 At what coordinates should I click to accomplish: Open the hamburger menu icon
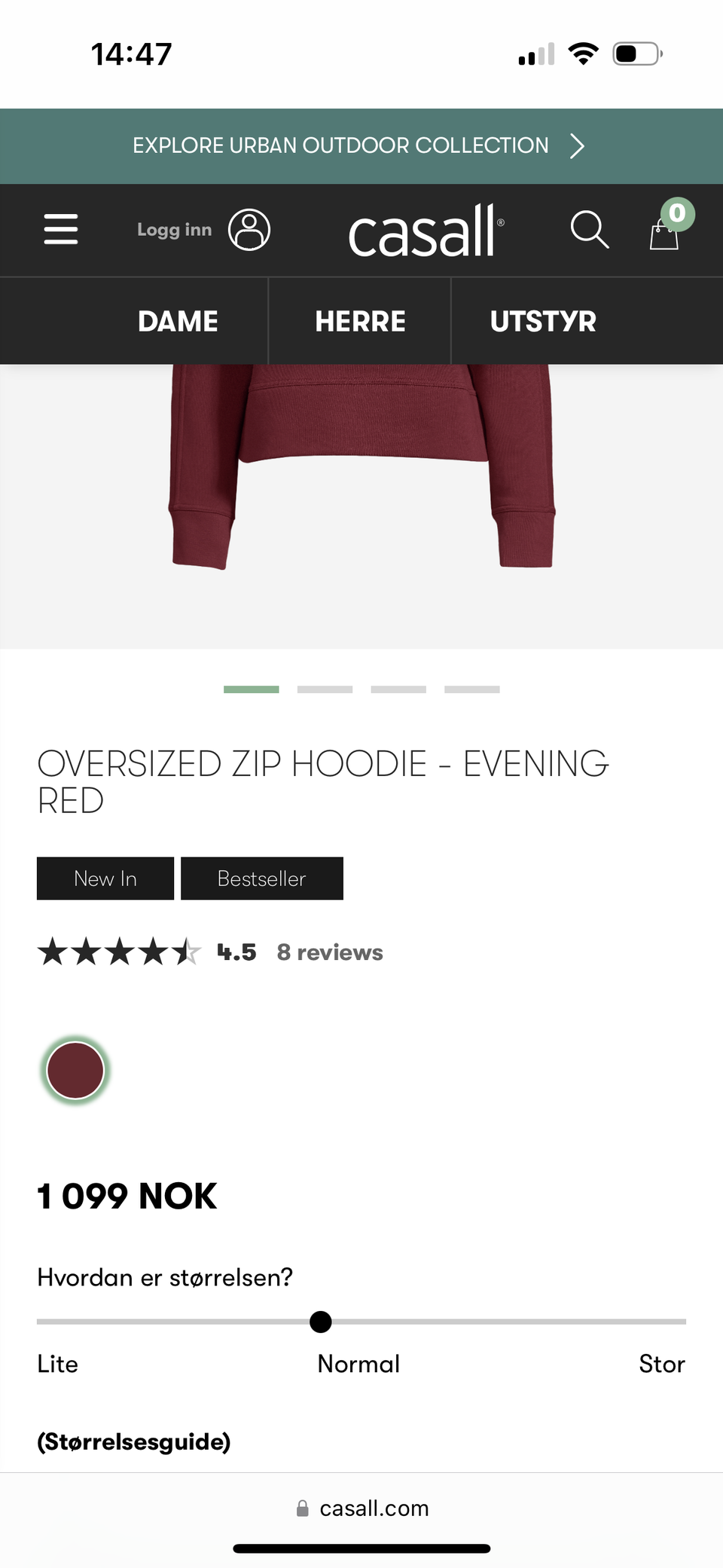61,229
